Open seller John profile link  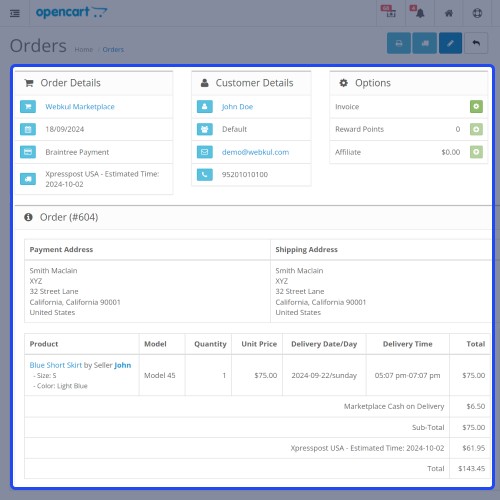click(x=123, y=365)
